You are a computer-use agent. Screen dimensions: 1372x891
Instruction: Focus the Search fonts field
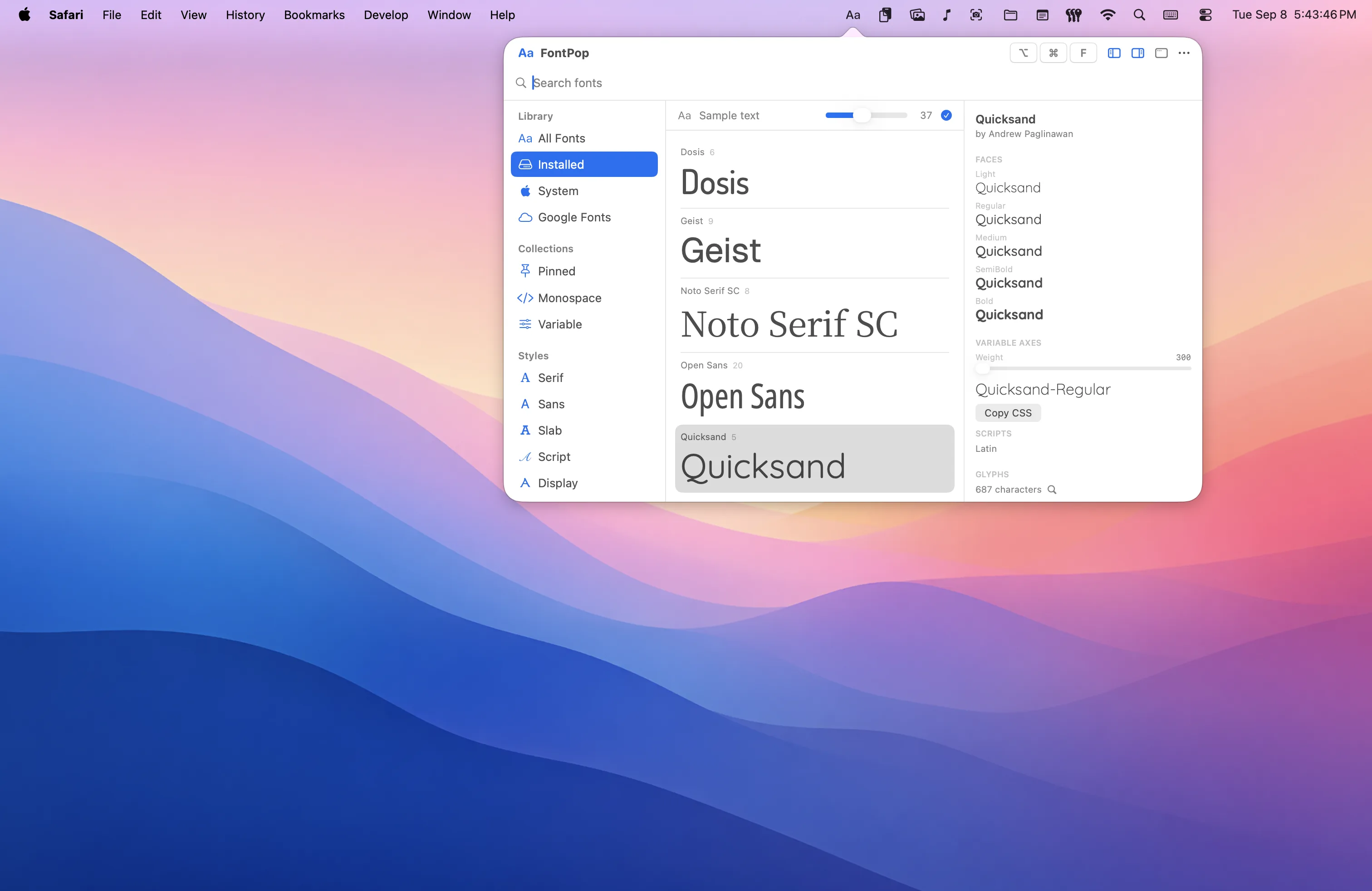pyautogui.click(x=853, y=83)
